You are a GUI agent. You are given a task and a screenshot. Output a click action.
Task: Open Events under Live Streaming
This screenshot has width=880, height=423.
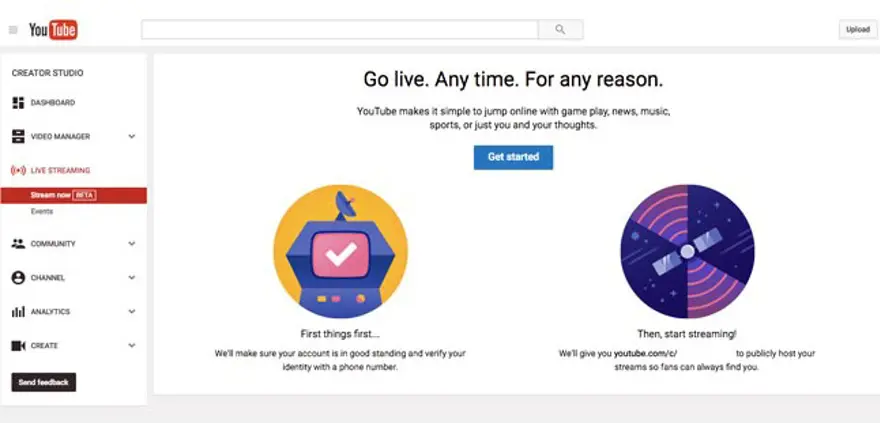[42, 212]
